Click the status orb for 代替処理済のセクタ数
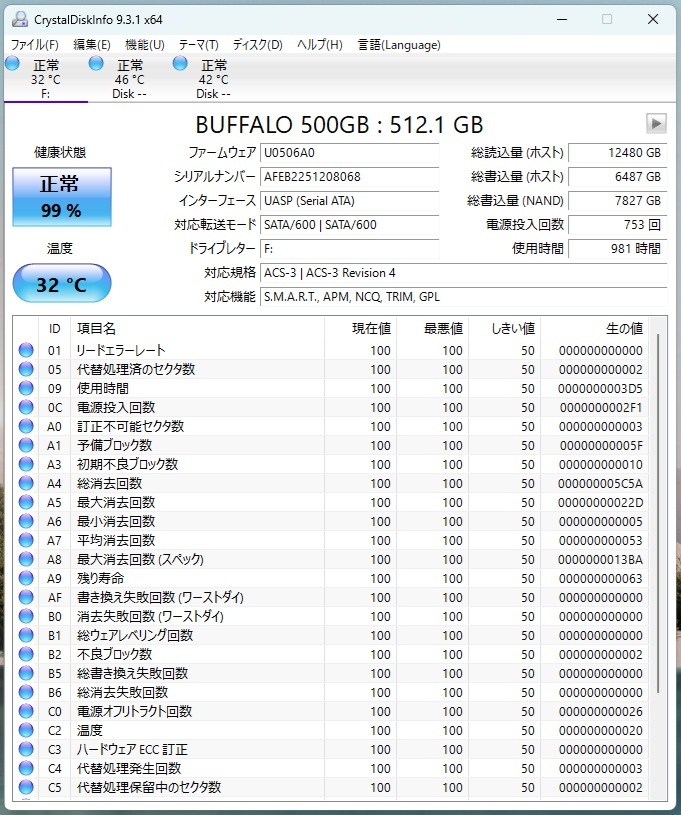Image resolution: width=681 pixels, height=815 pixels. point(26,369)
